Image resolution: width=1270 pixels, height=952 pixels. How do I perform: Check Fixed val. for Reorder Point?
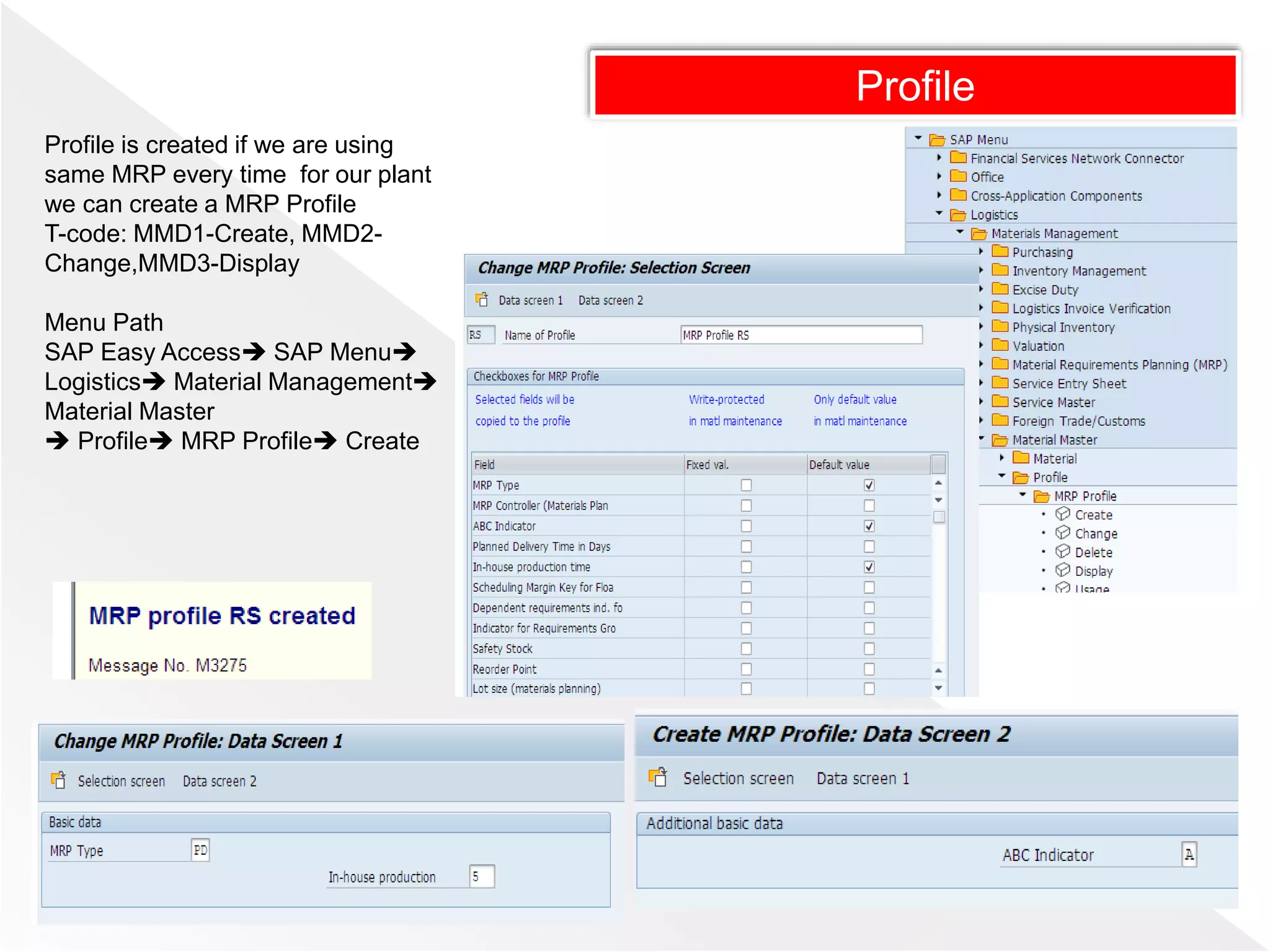[746, 669]
